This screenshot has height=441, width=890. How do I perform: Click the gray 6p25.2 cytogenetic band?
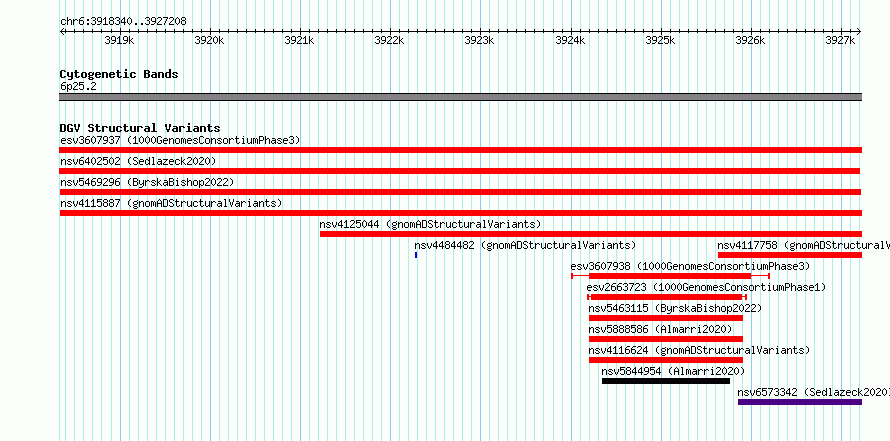(460, 97)
